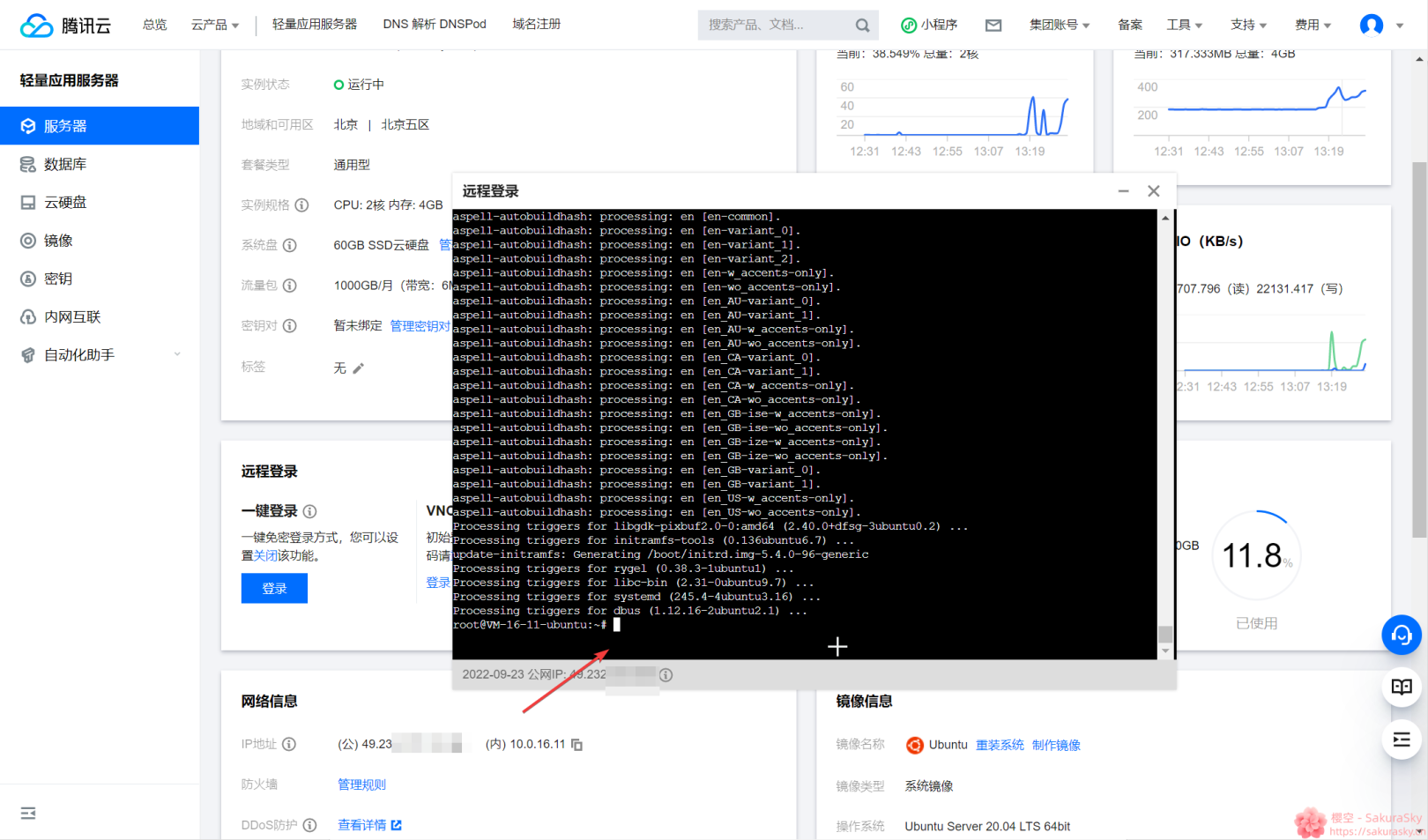The width and height of the screenshot is (1428, 840).
Task: Edit tags with the pencil icon
Action: coord(358,368)
